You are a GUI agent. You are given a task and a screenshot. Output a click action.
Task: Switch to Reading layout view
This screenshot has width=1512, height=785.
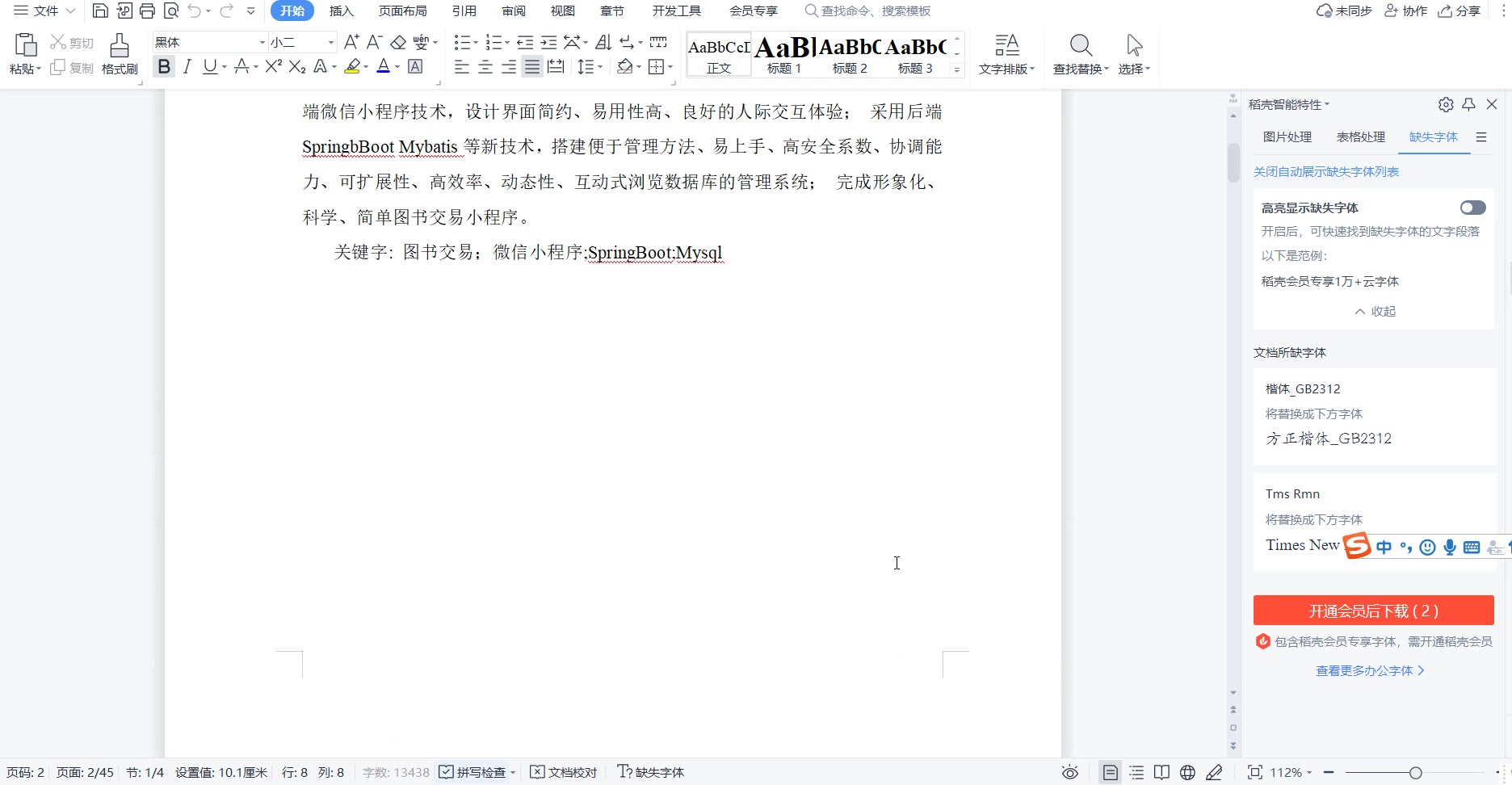1161,773
